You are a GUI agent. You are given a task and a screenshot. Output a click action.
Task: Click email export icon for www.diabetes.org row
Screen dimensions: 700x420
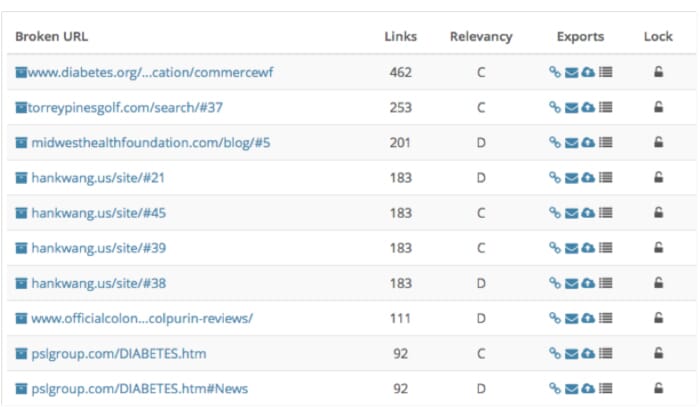pyautogui.click(x=571, y=72)
